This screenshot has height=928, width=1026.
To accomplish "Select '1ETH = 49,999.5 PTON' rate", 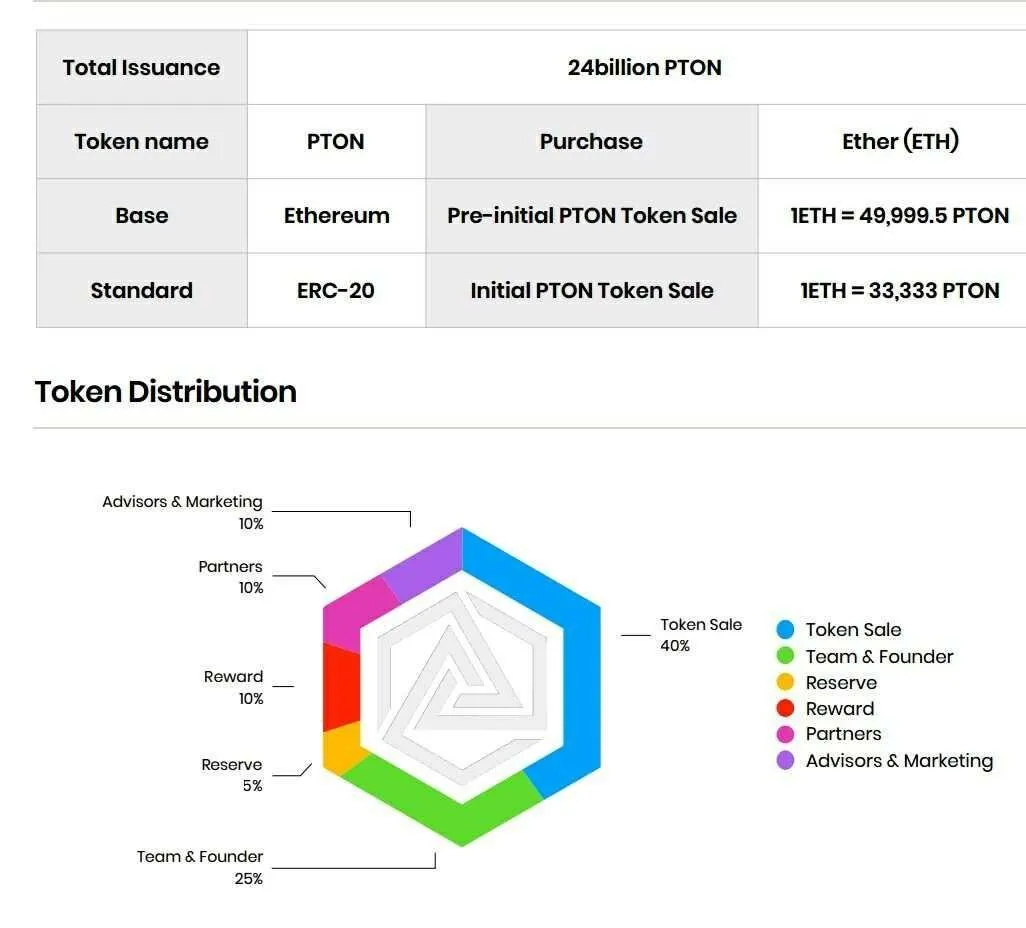I will pos(900,216).
